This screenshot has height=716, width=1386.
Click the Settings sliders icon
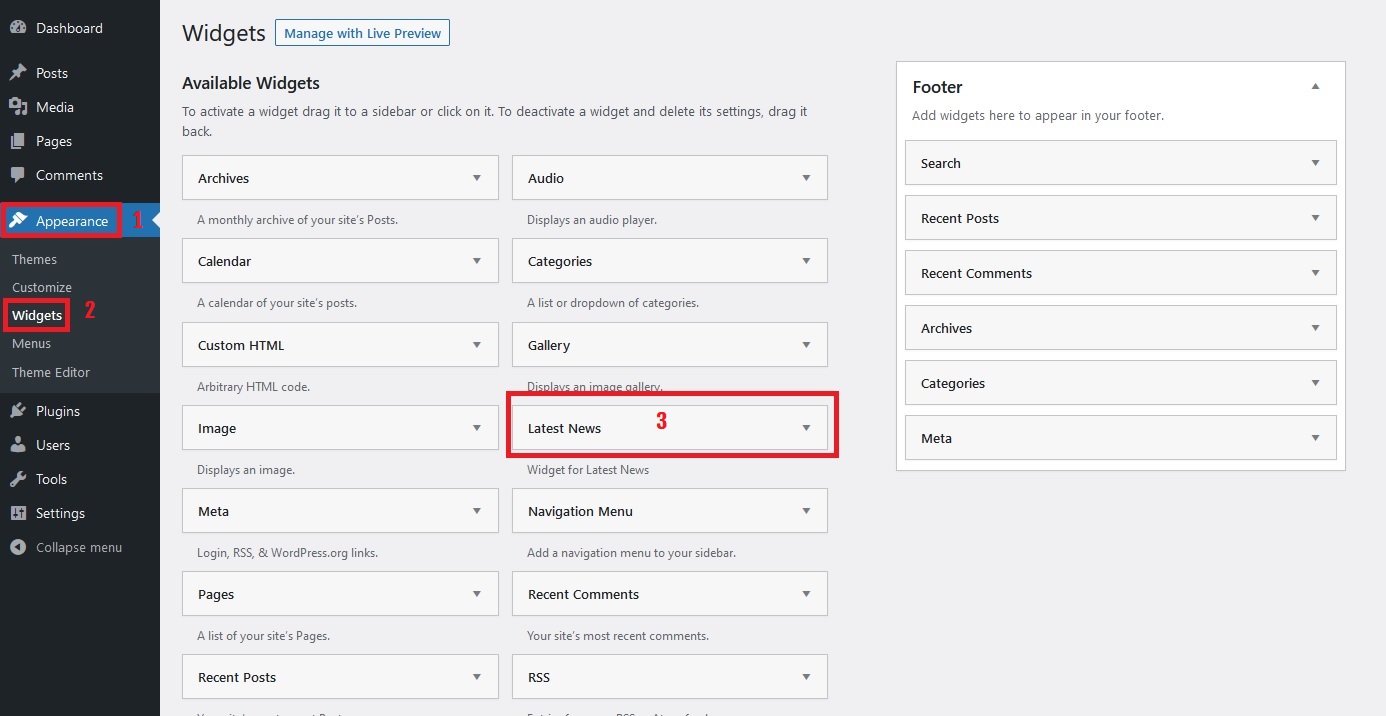(x=18, y=513)
